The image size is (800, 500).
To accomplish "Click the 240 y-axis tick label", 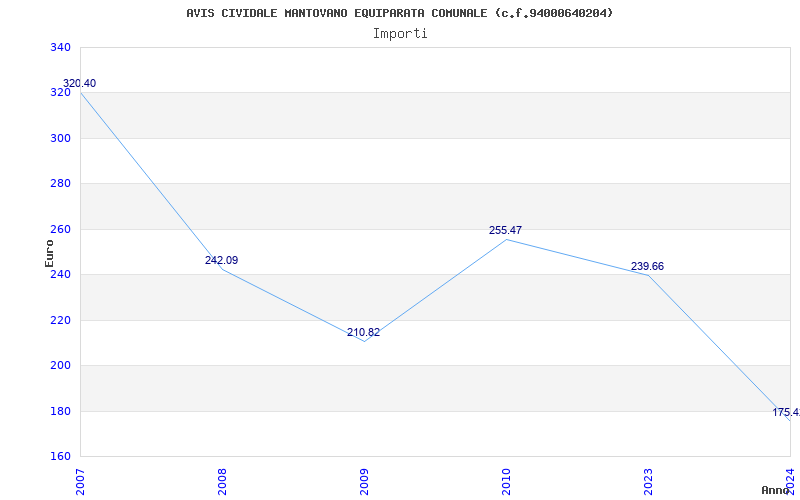I will [x=60, y=274].
